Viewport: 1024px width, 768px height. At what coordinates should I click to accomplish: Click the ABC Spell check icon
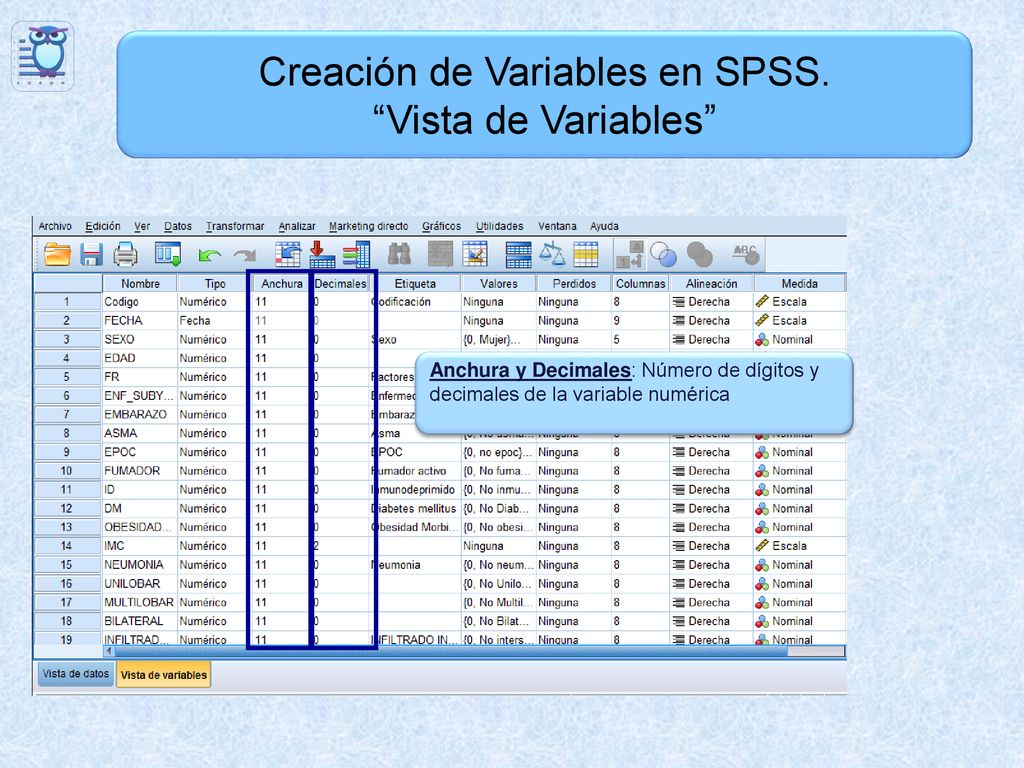746,254
